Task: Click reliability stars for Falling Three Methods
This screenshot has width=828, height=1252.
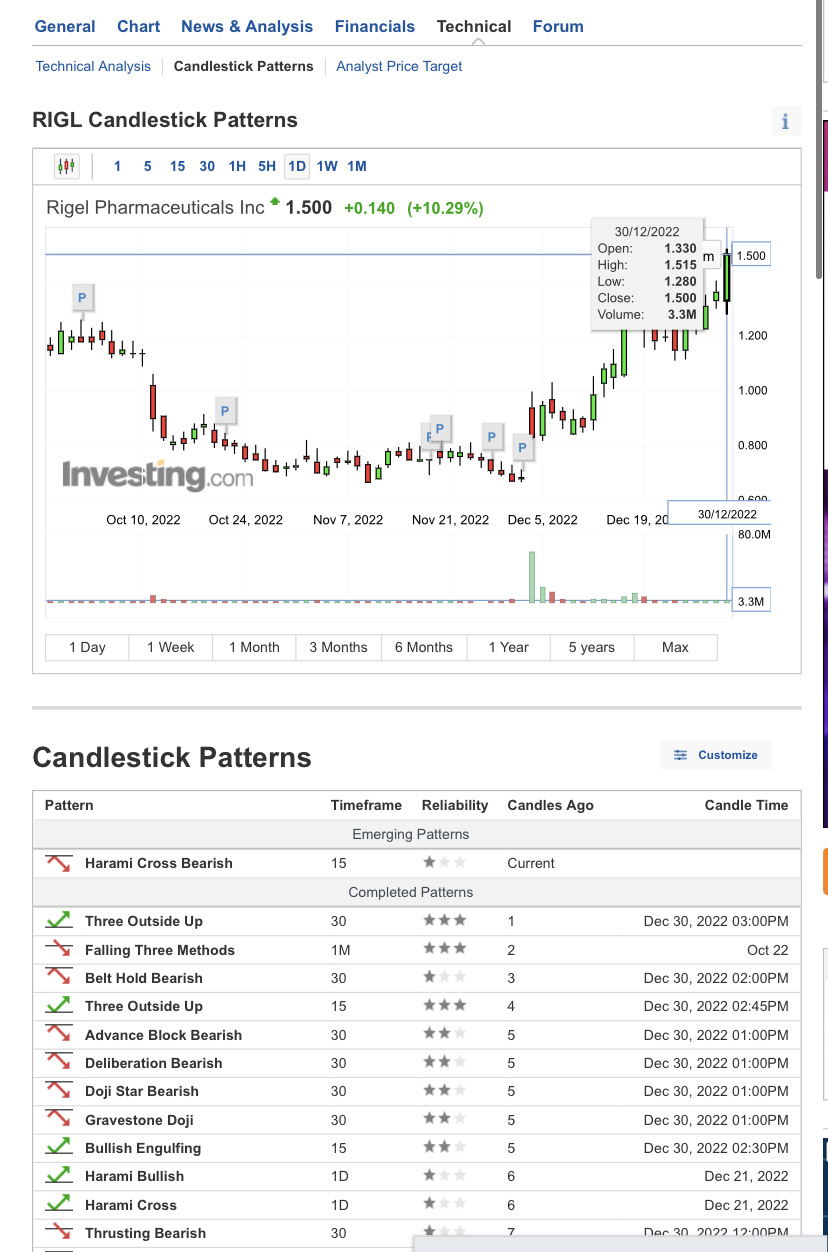Action: tap(444, 949)
